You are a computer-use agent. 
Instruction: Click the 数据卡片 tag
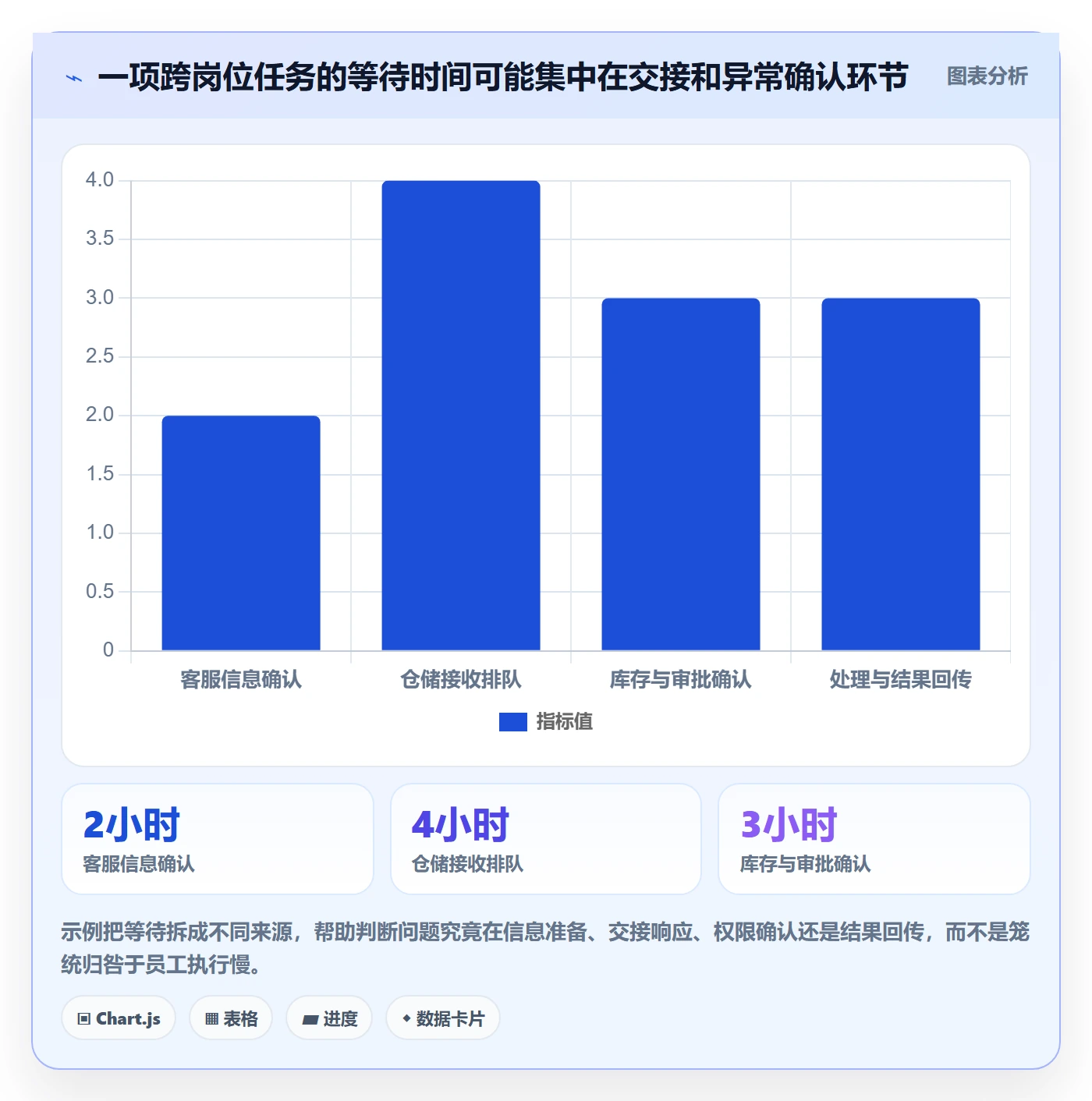[x=443, y=1018]
